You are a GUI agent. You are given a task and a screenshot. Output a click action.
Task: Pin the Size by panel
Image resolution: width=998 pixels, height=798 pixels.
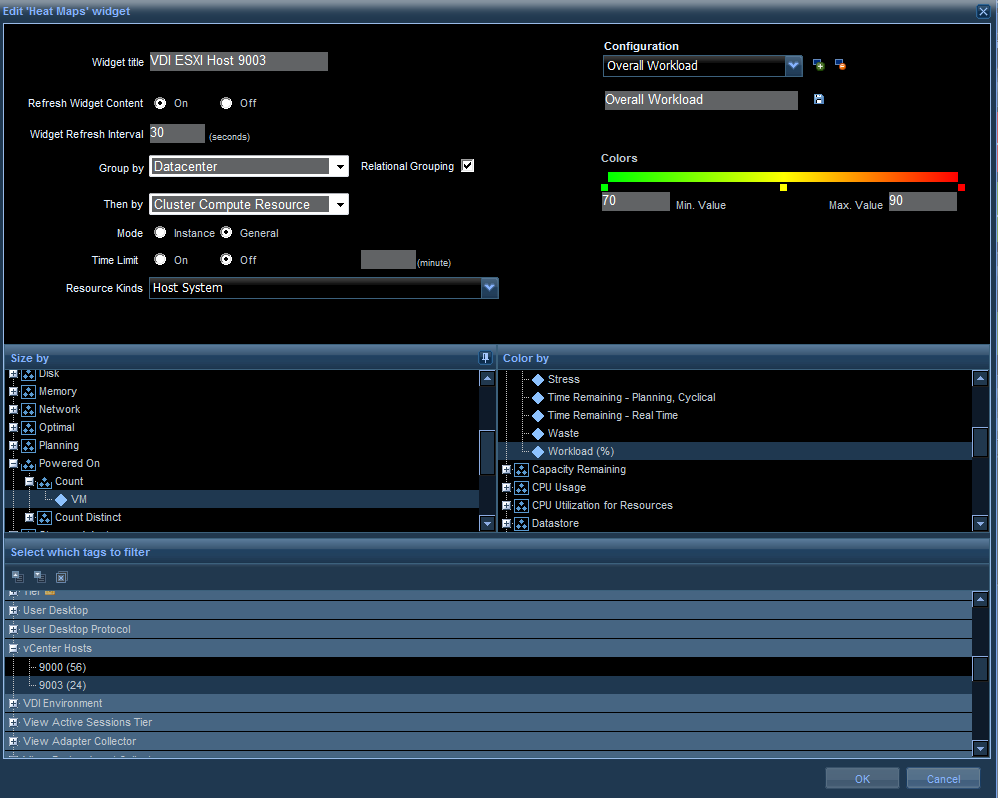[485, 358]
